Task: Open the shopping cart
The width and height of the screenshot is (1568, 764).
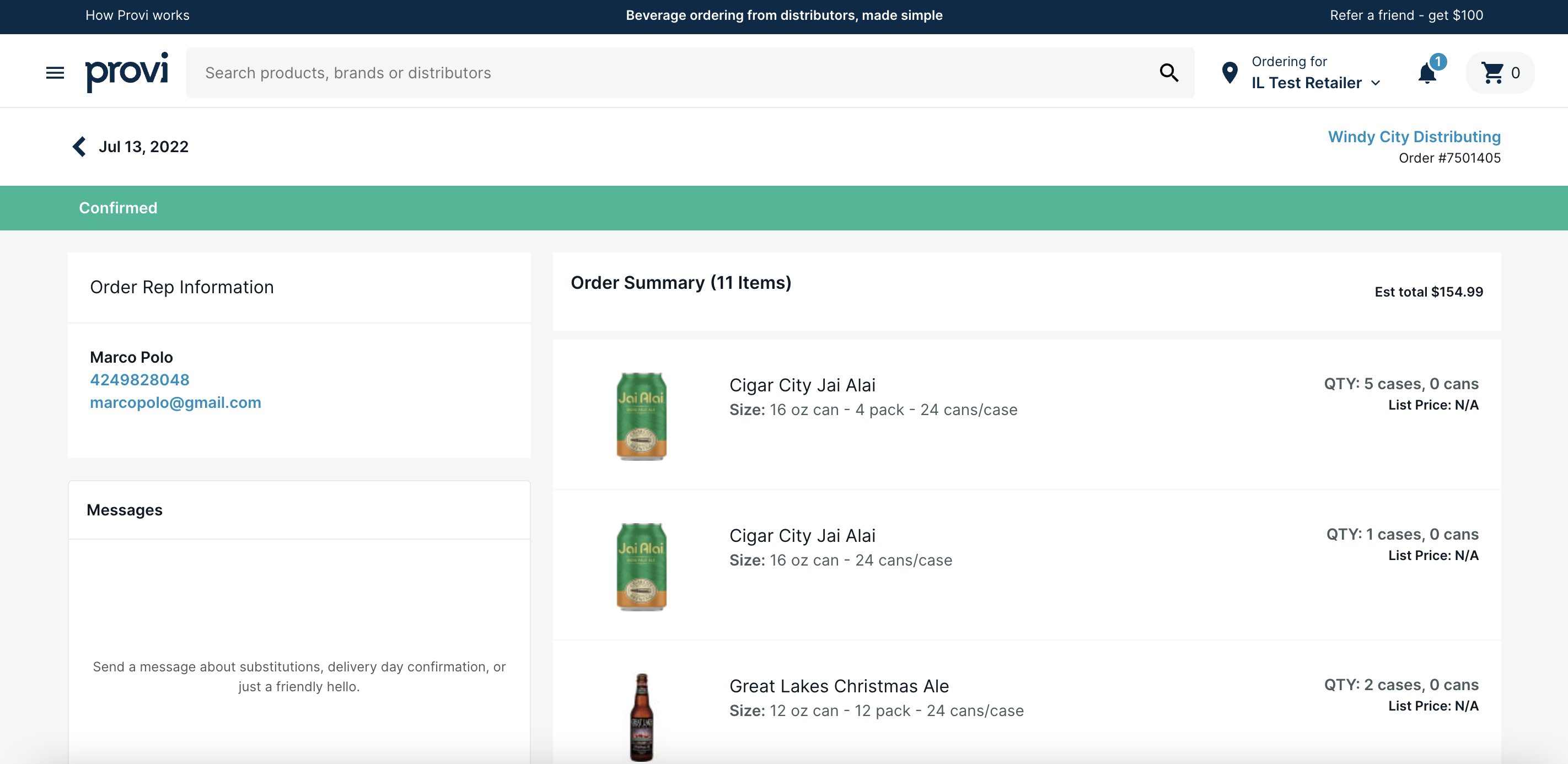Action: (x=1500, y=73)
